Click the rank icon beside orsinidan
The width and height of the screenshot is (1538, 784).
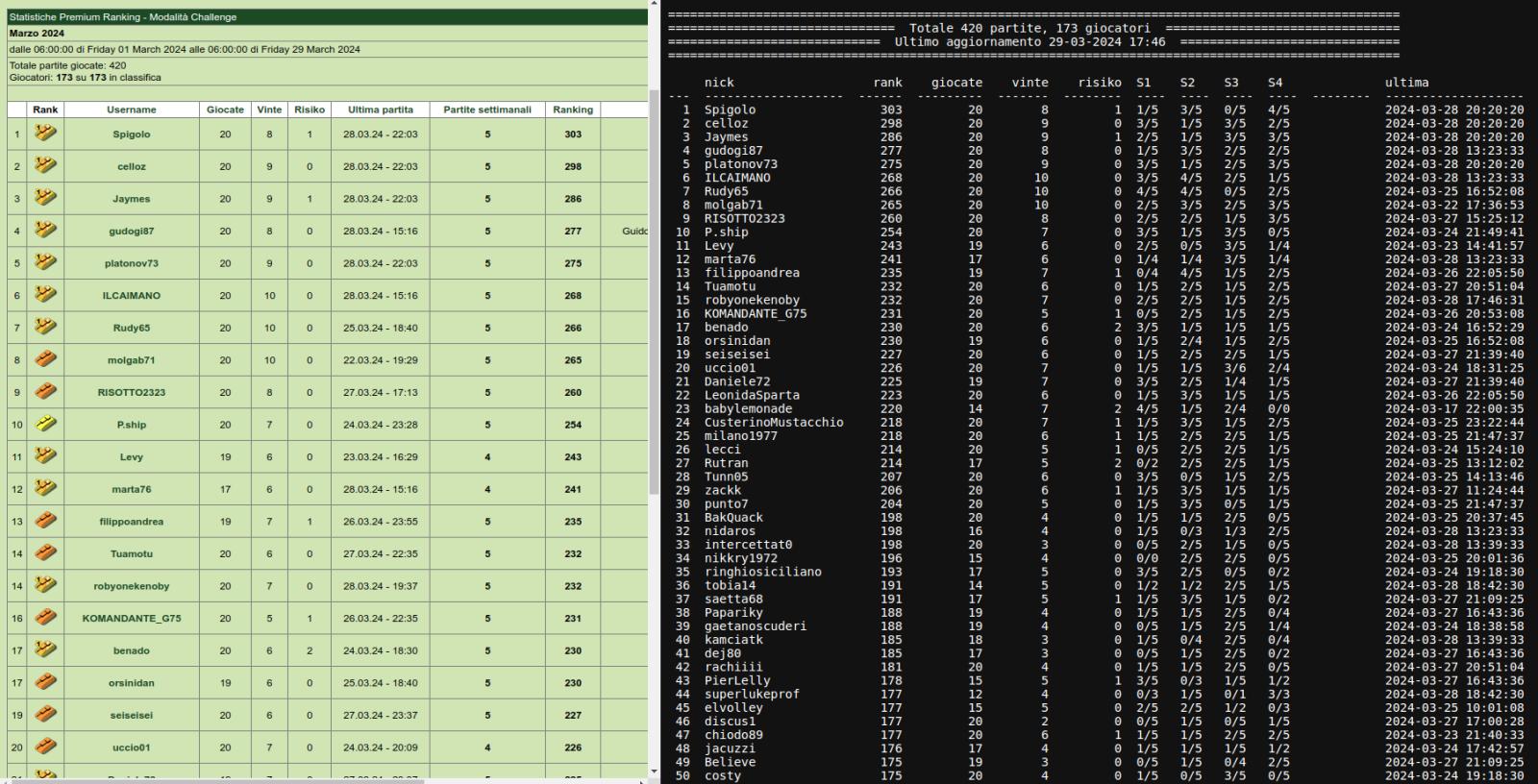point(45,682)
